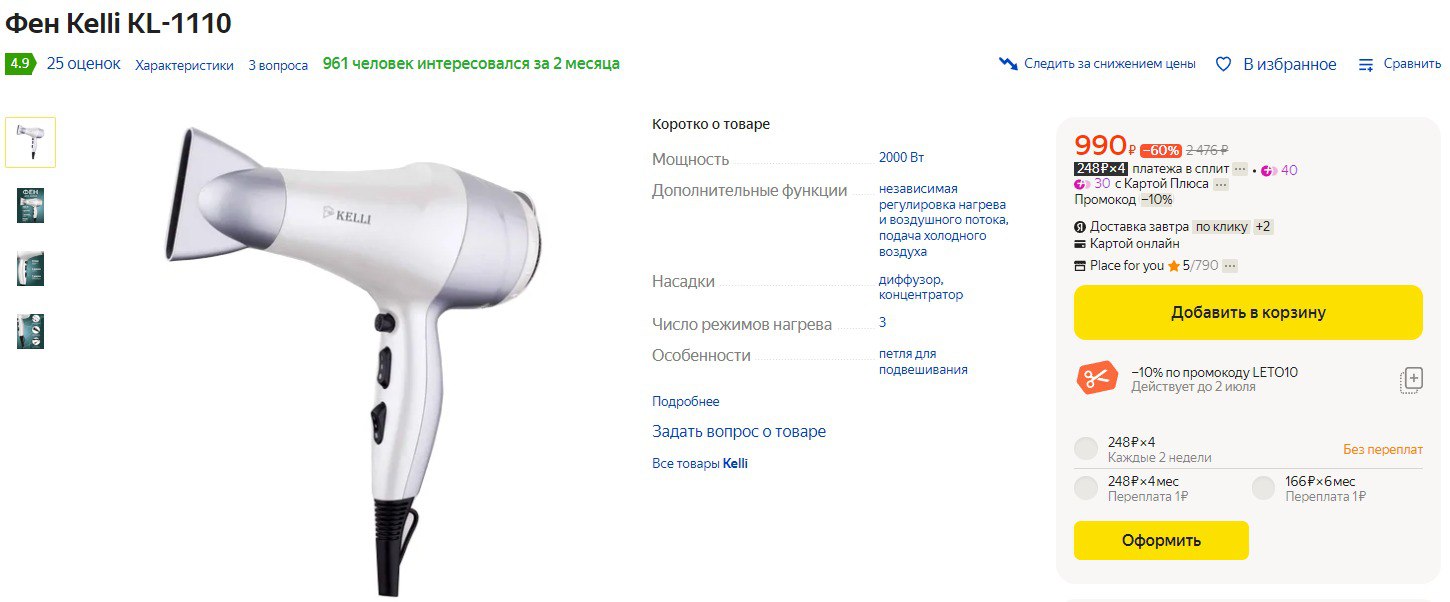Click the green 4.9 rating badge

point(19,63)
